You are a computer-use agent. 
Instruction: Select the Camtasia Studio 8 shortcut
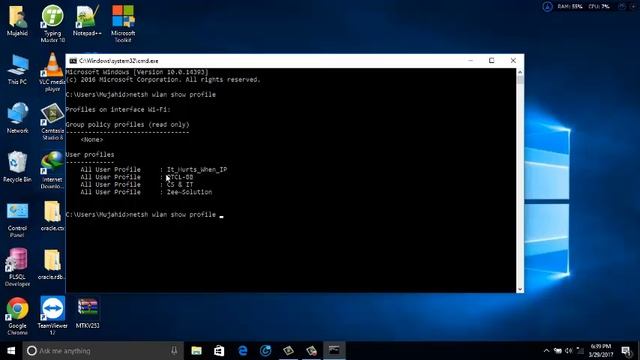coord(53,122)
